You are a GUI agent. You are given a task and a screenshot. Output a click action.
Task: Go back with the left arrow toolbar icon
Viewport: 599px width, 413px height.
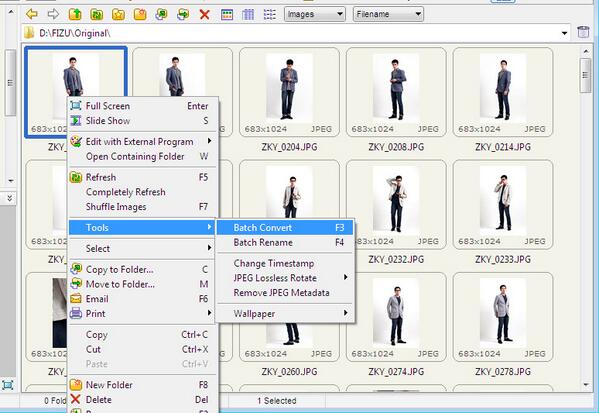[32, 15]
